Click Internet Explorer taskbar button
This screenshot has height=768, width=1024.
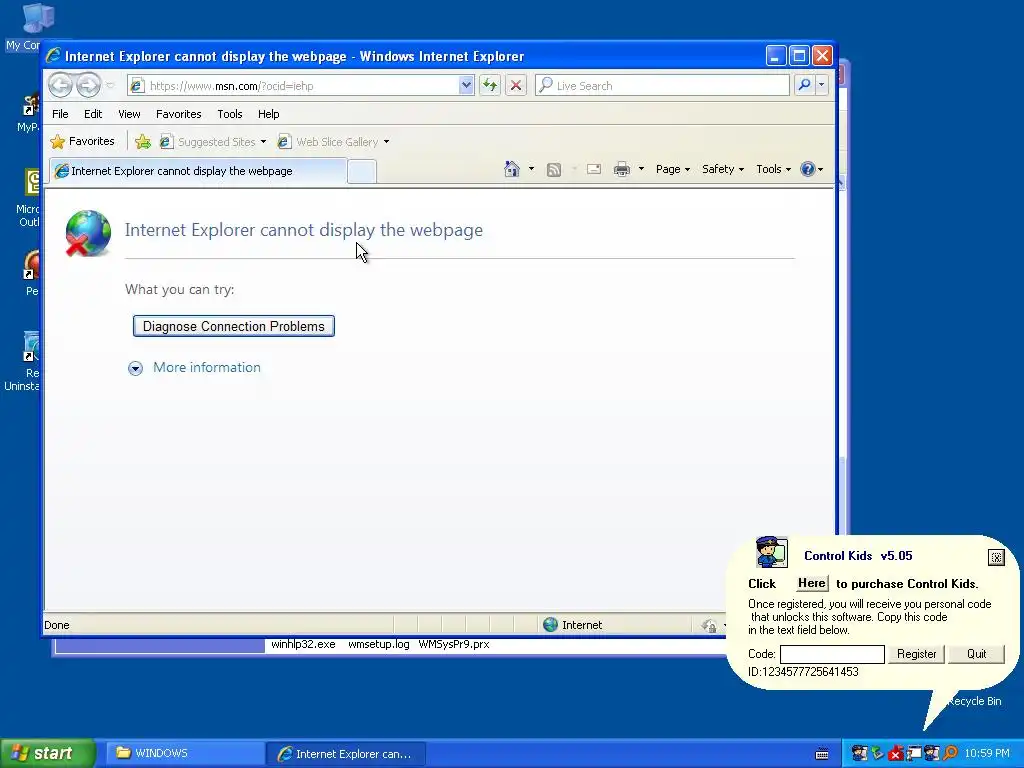[346, 754]
